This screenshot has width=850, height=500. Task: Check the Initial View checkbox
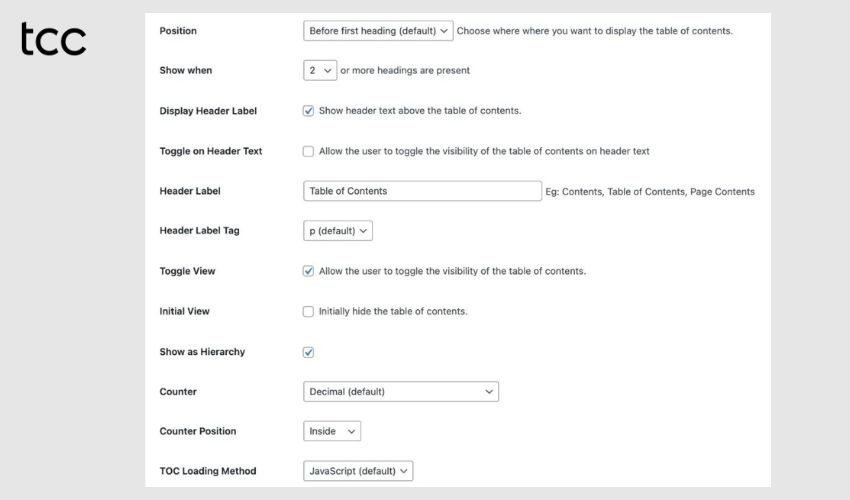point(309,311)
